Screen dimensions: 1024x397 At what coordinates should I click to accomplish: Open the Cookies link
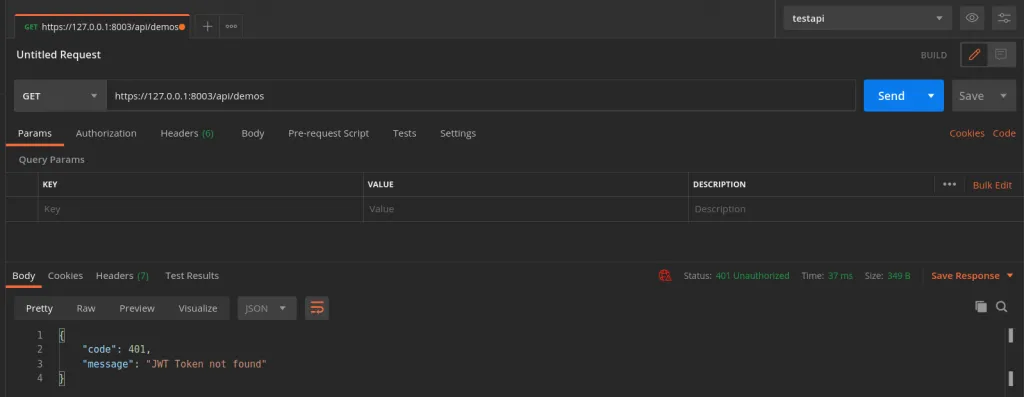pos(967,133)
